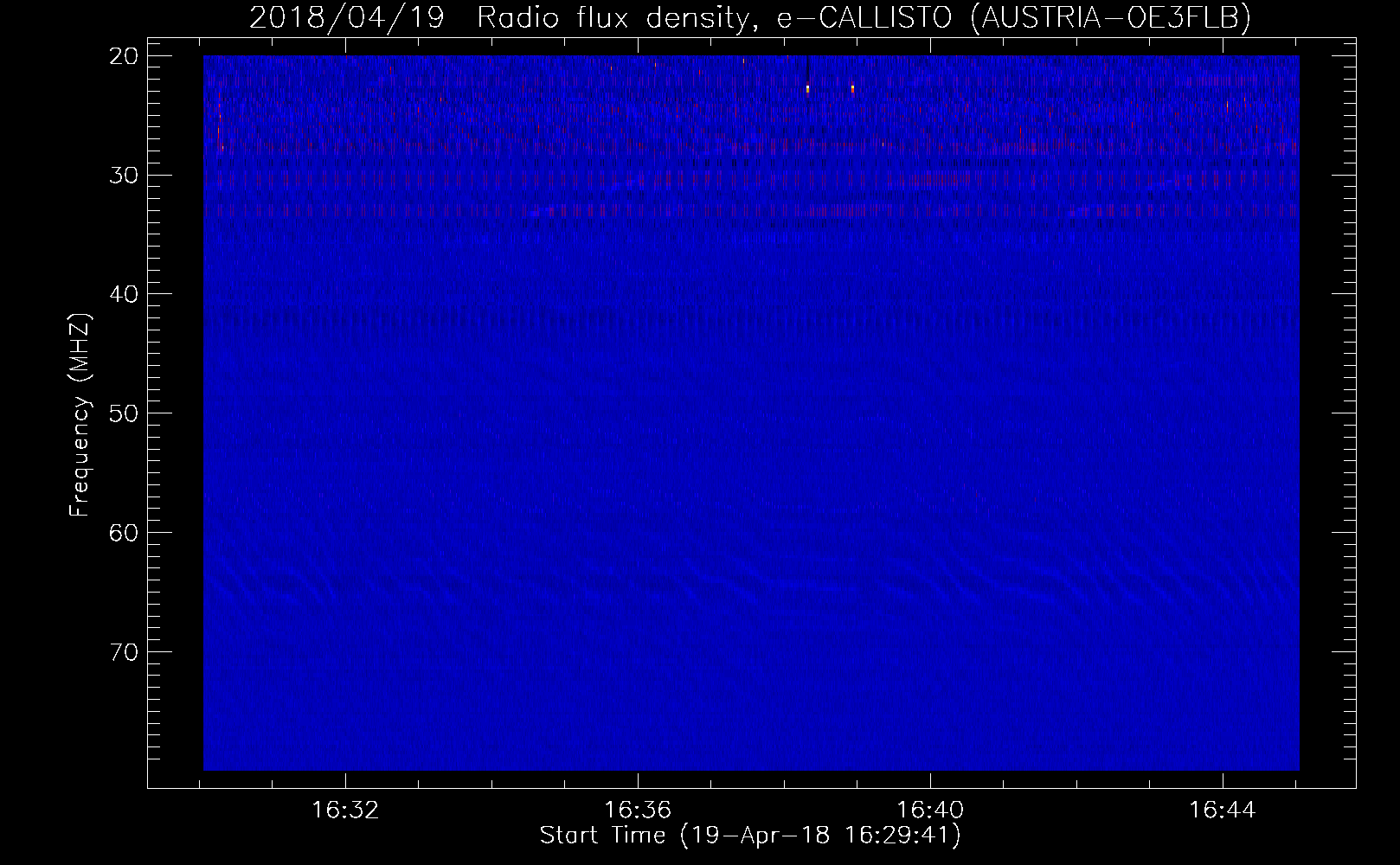This screenshot has width=1400, height=865.
Task: Click the 30 frequency tick label
Action: pos(125,175)
